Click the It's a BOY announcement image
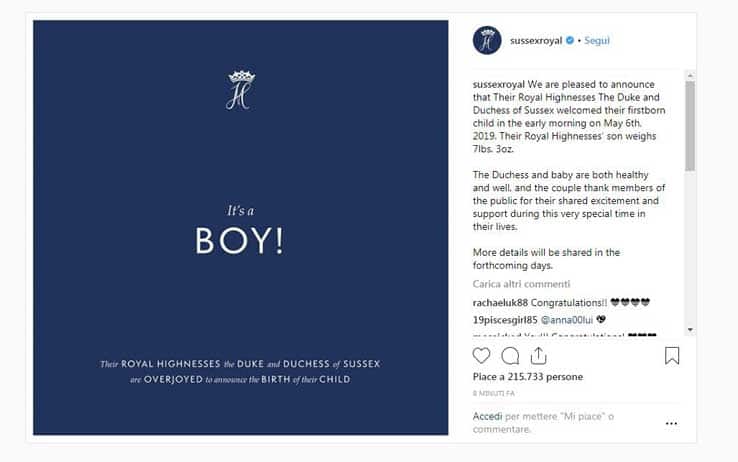The image size is (738, 462). click(x=241, y=227)
